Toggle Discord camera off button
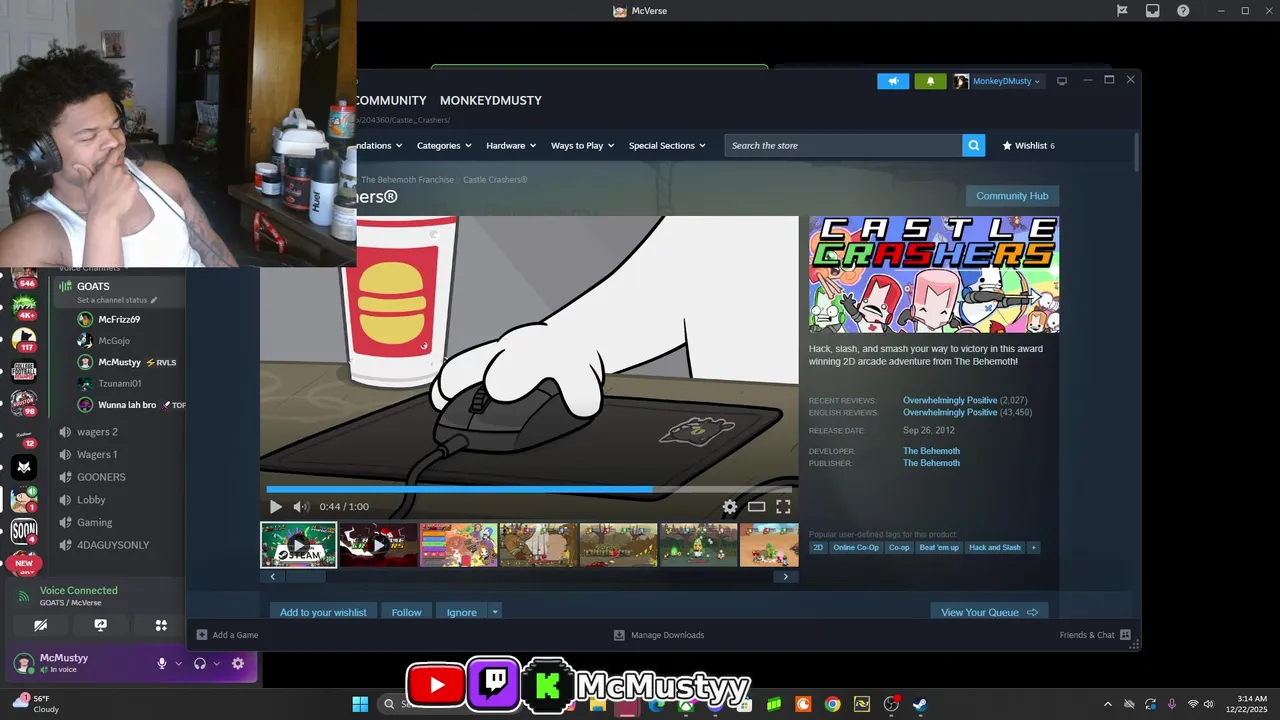The image size is (1280, 720). pyautogui.click(x=40, y=625)
